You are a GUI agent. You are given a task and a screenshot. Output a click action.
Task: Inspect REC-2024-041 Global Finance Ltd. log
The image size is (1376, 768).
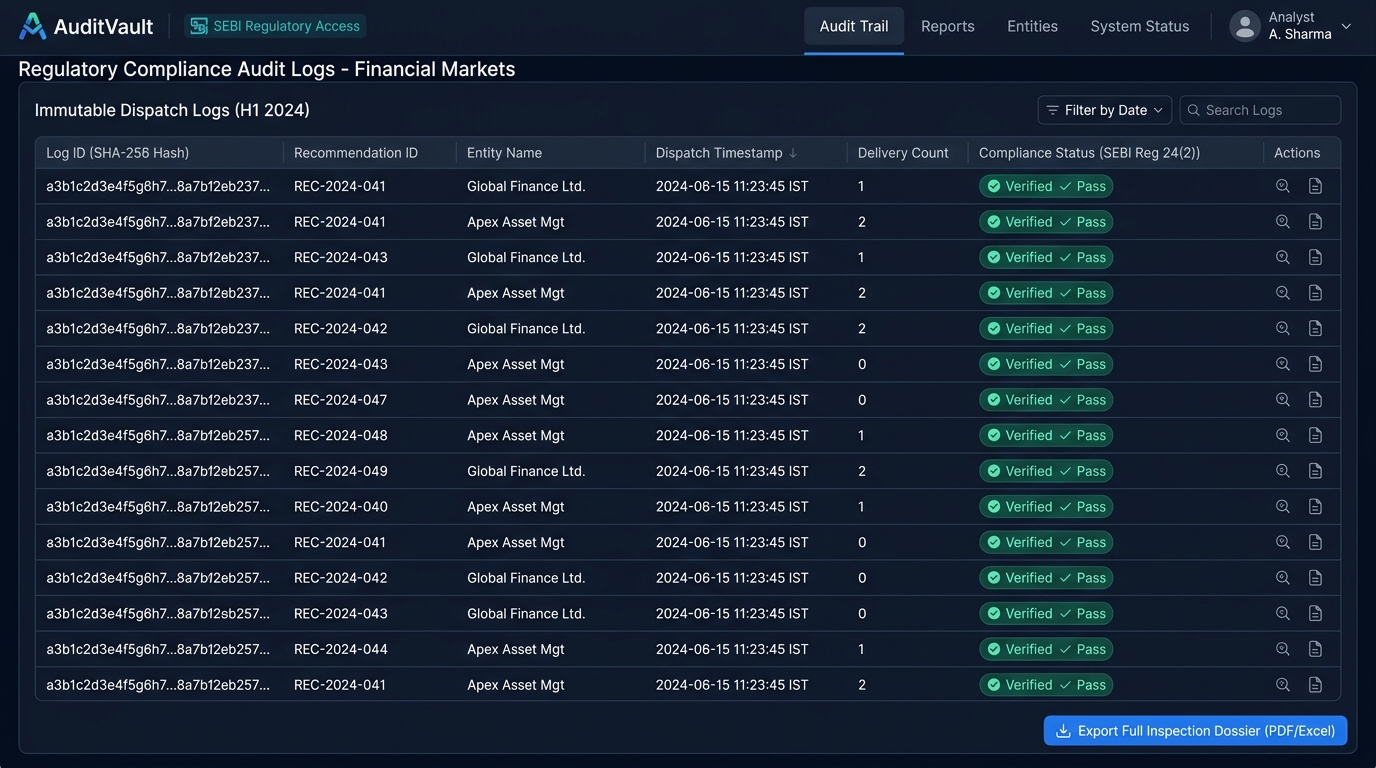pos(1283,186)
